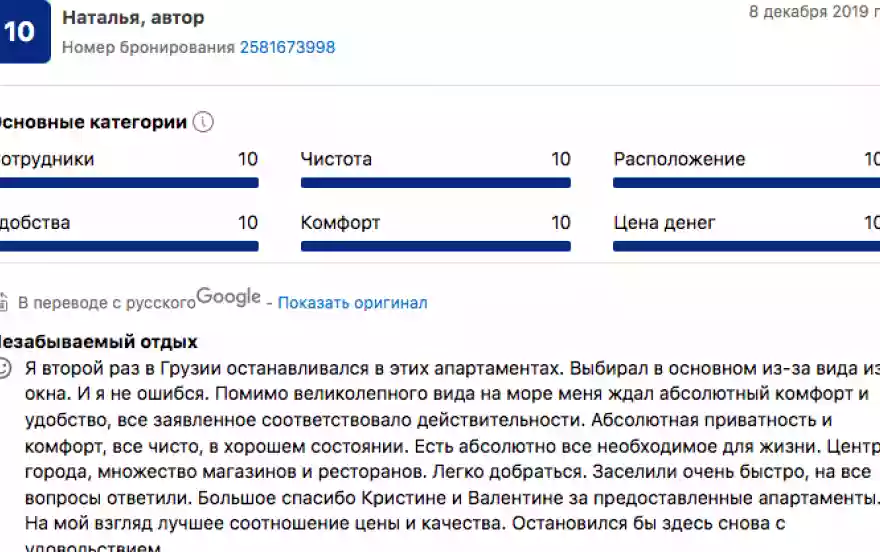Click the smiley face icon beside the review
Viewport: 880px width, 552px height.
point(4,367)
